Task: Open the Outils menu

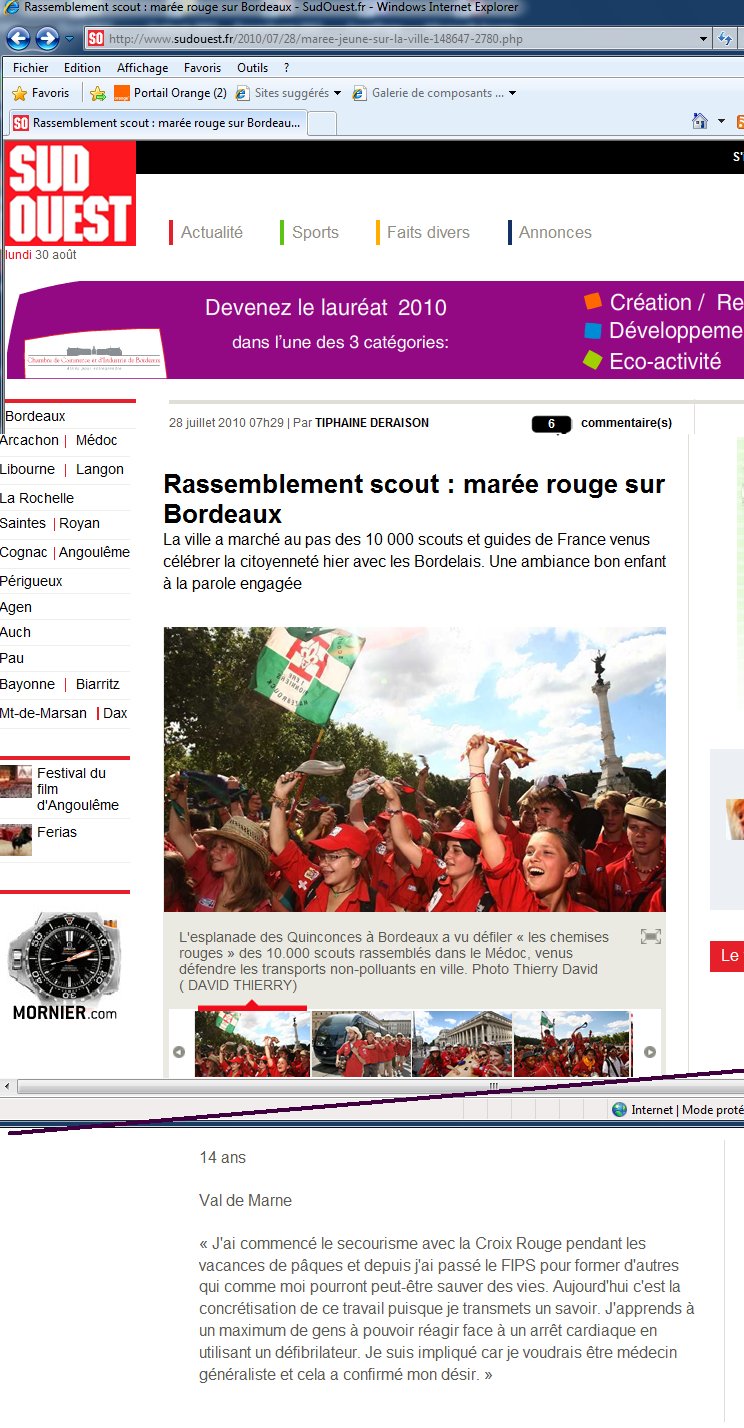Action: [252, 68]
